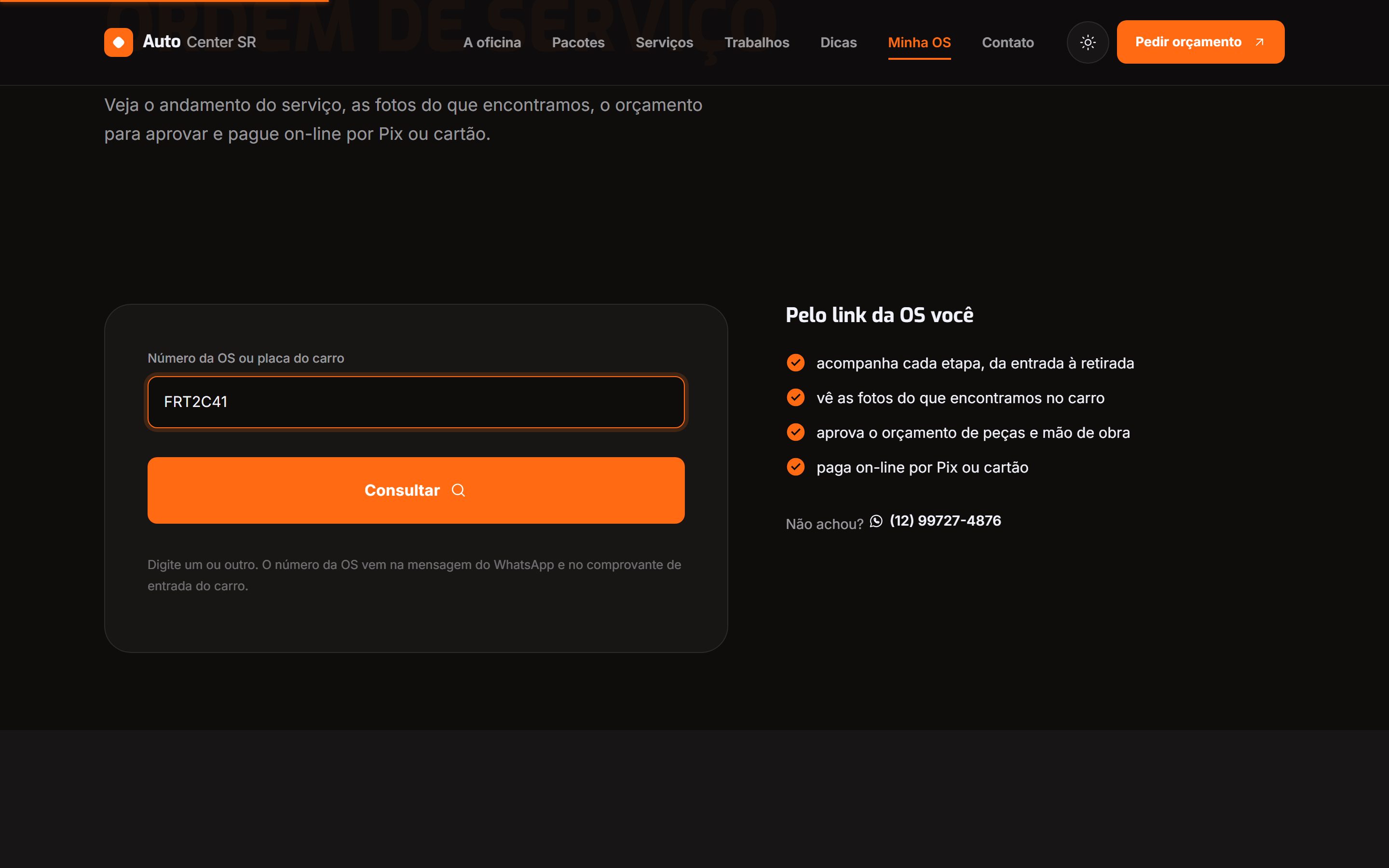Click the 'Não achou?' text
The image size is (1389, 868).
click(x=824, y=524)
